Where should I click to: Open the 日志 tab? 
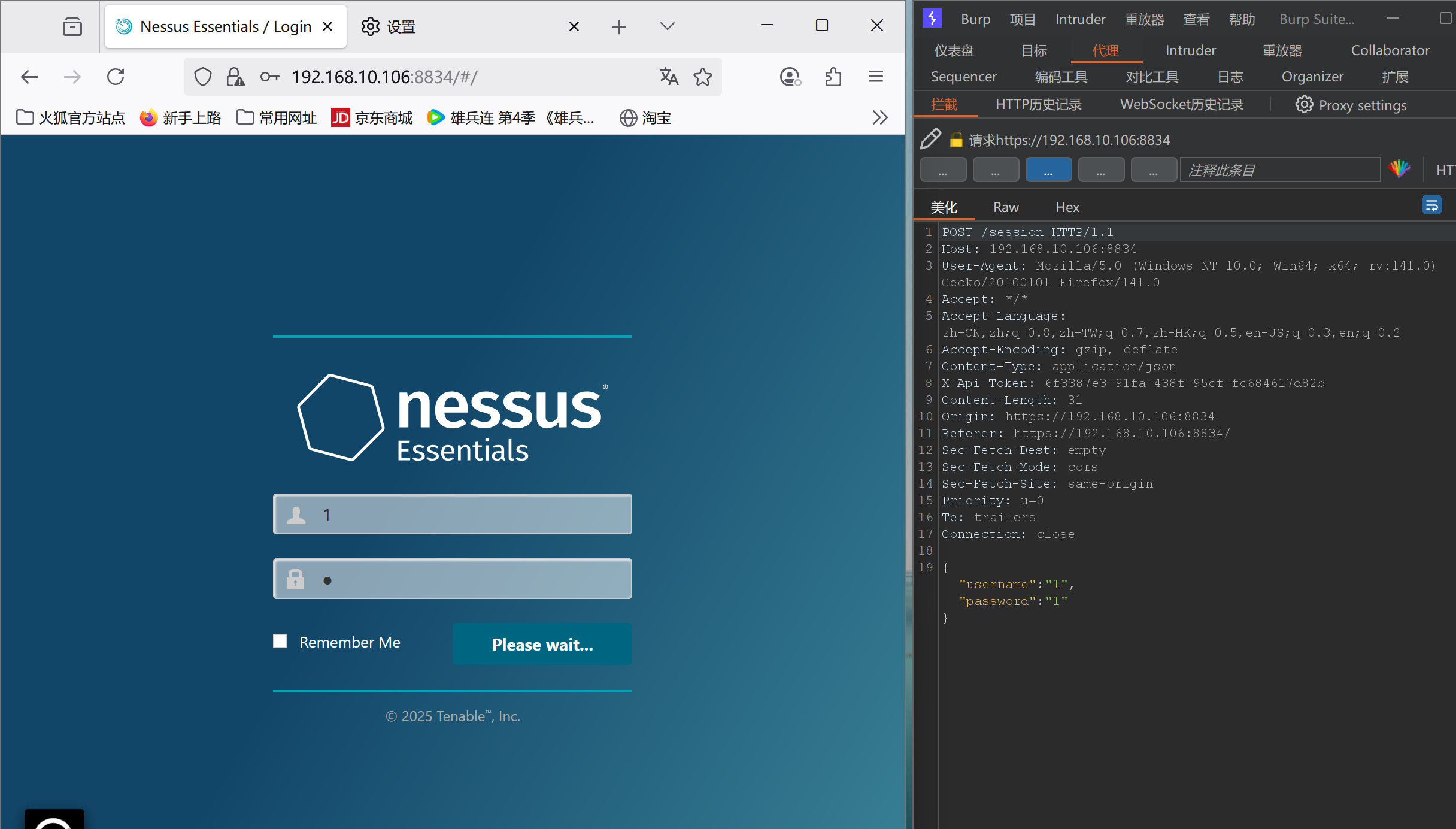(1230, 77)
